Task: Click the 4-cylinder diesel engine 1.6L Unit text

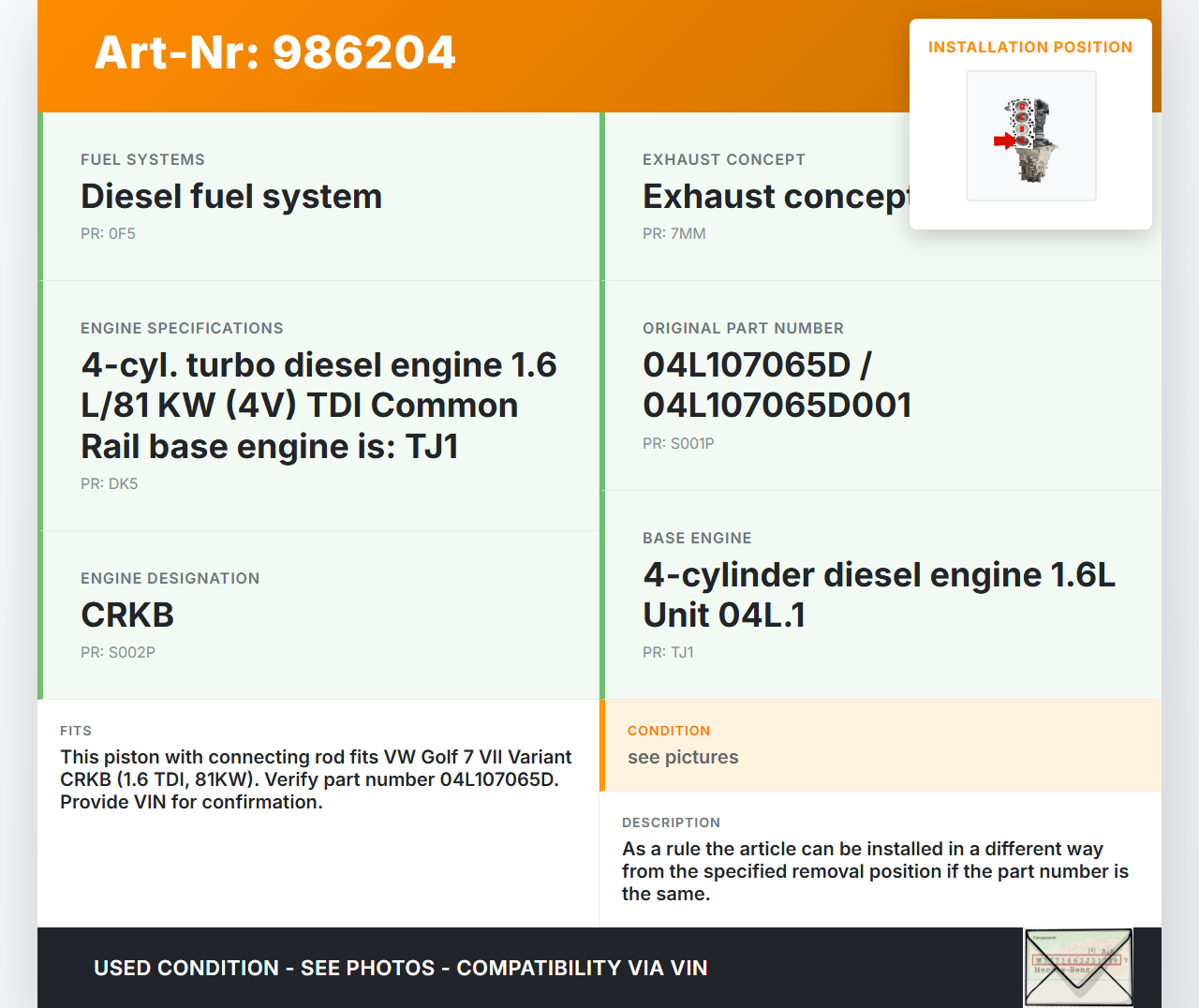Action: coord(878,595)
